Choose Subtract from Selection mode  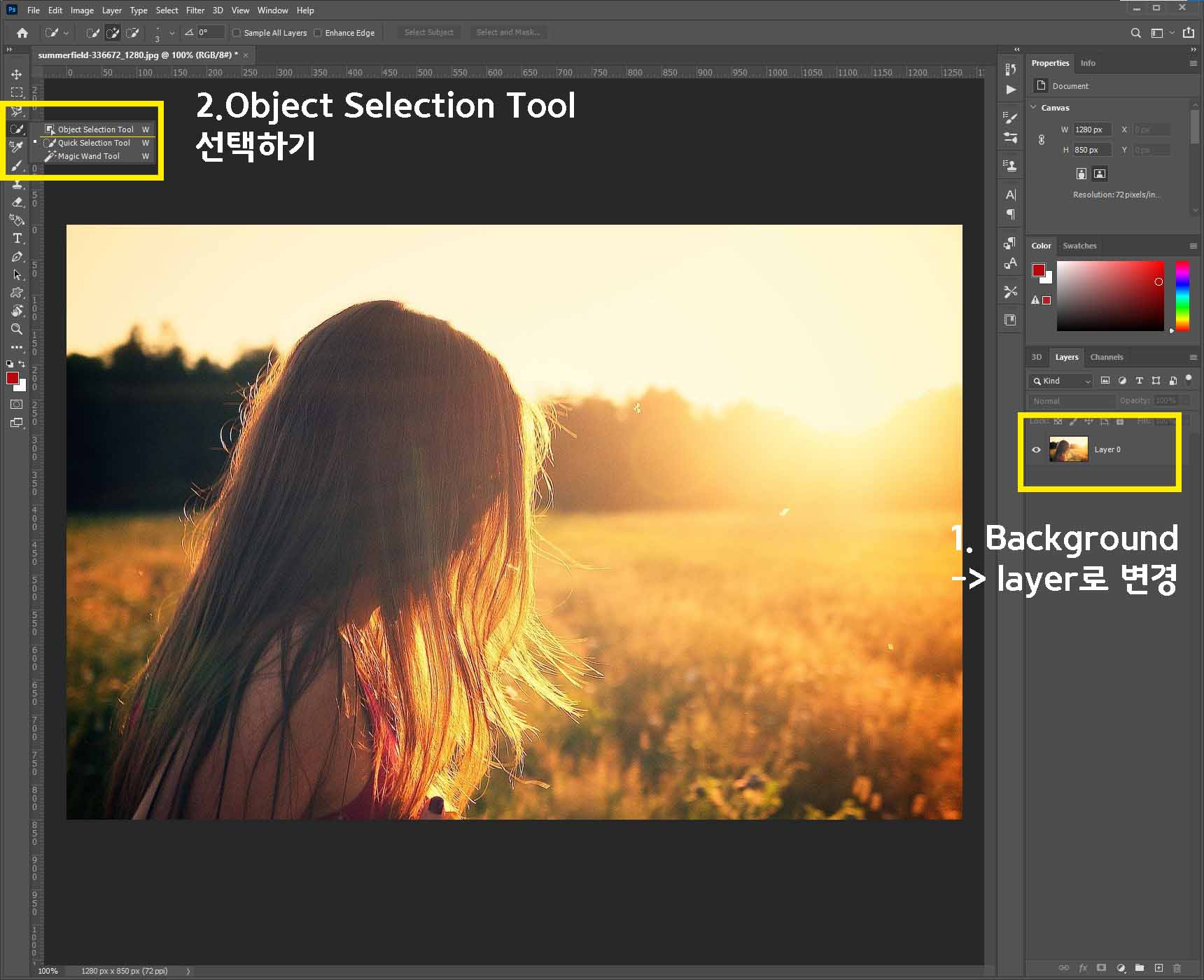132,33
